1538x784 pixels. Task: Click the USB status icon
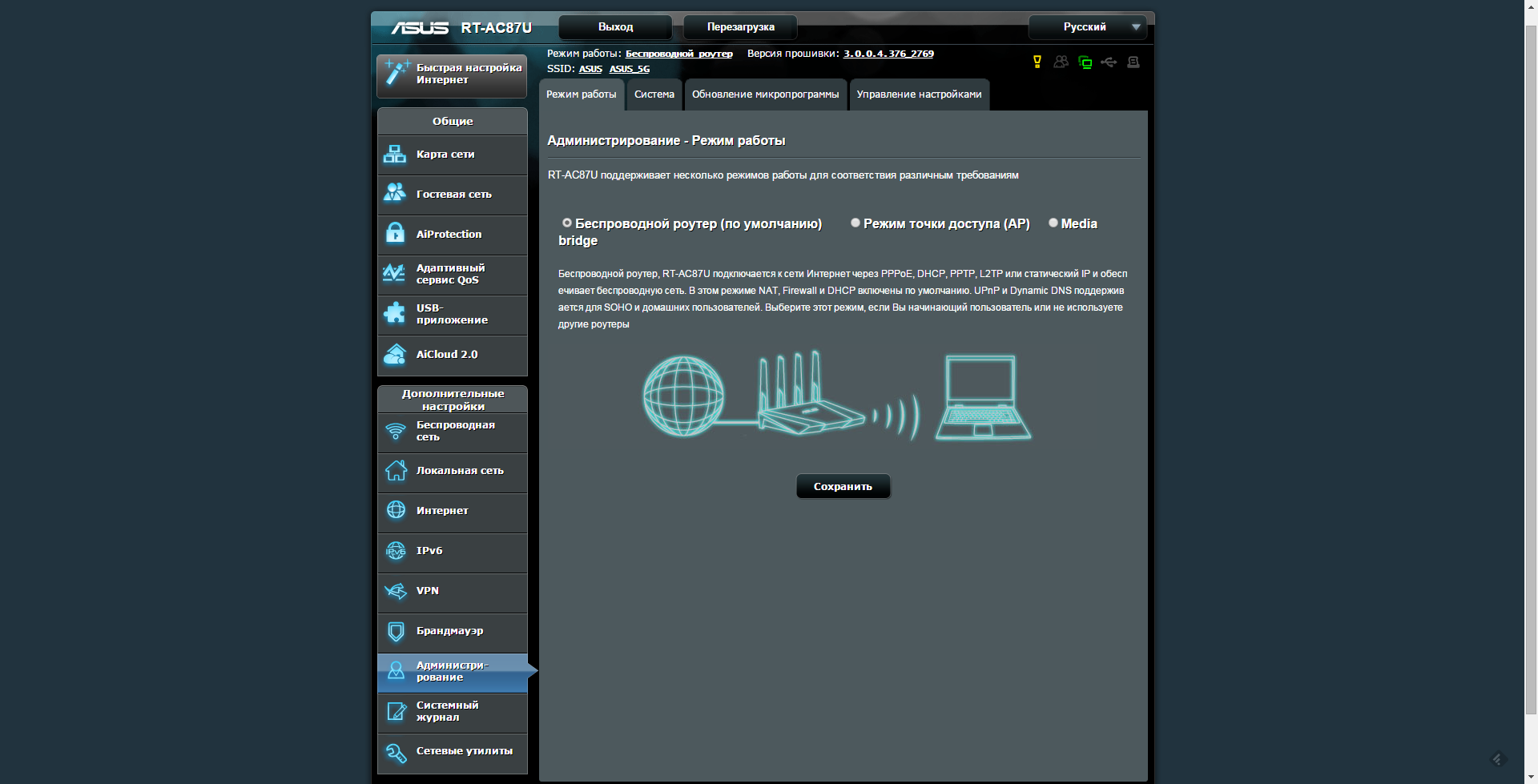tap(1109, 62)
